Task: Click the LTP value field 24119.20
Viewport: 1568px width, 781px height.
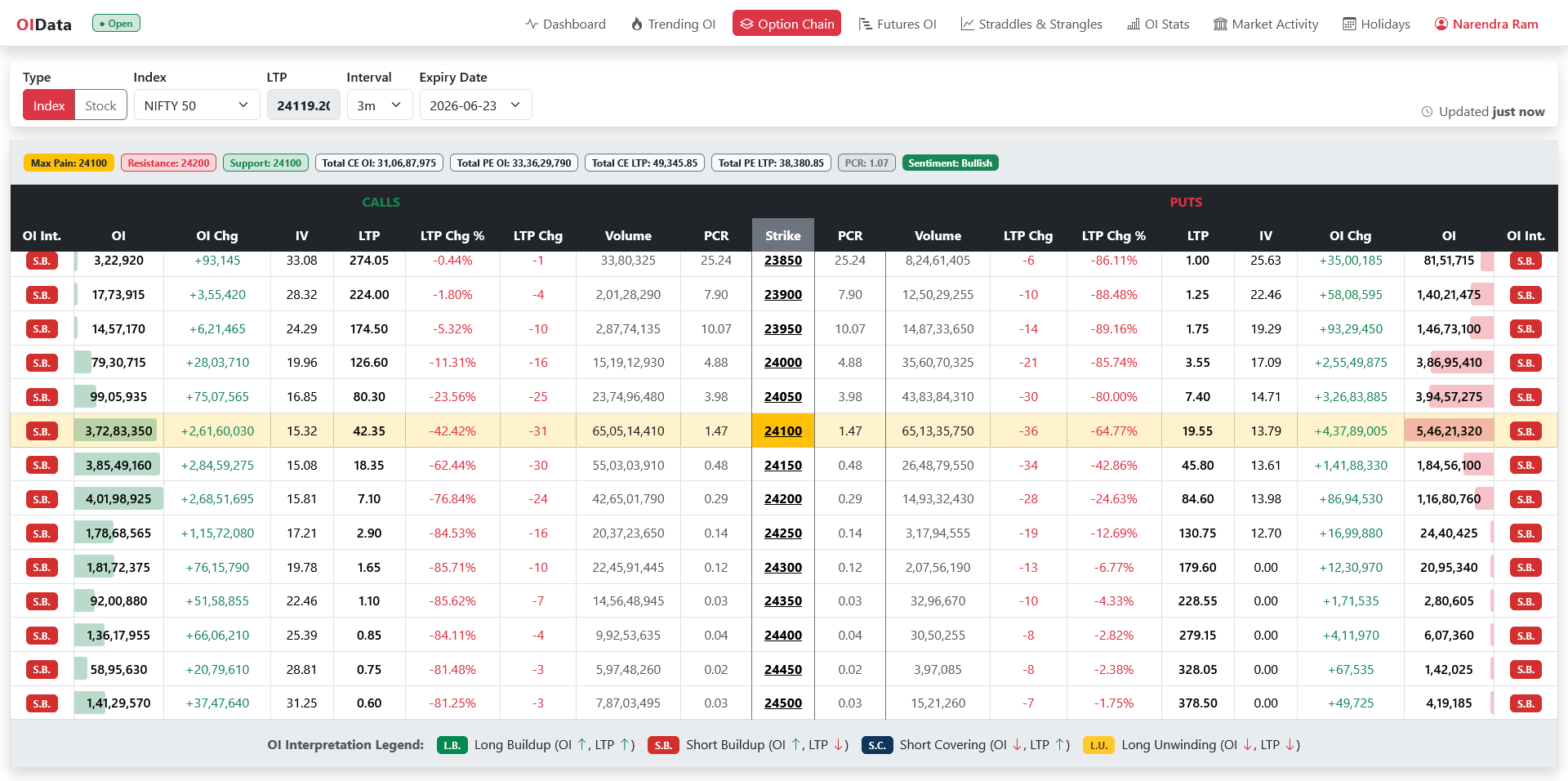Action: coord(304,105)
